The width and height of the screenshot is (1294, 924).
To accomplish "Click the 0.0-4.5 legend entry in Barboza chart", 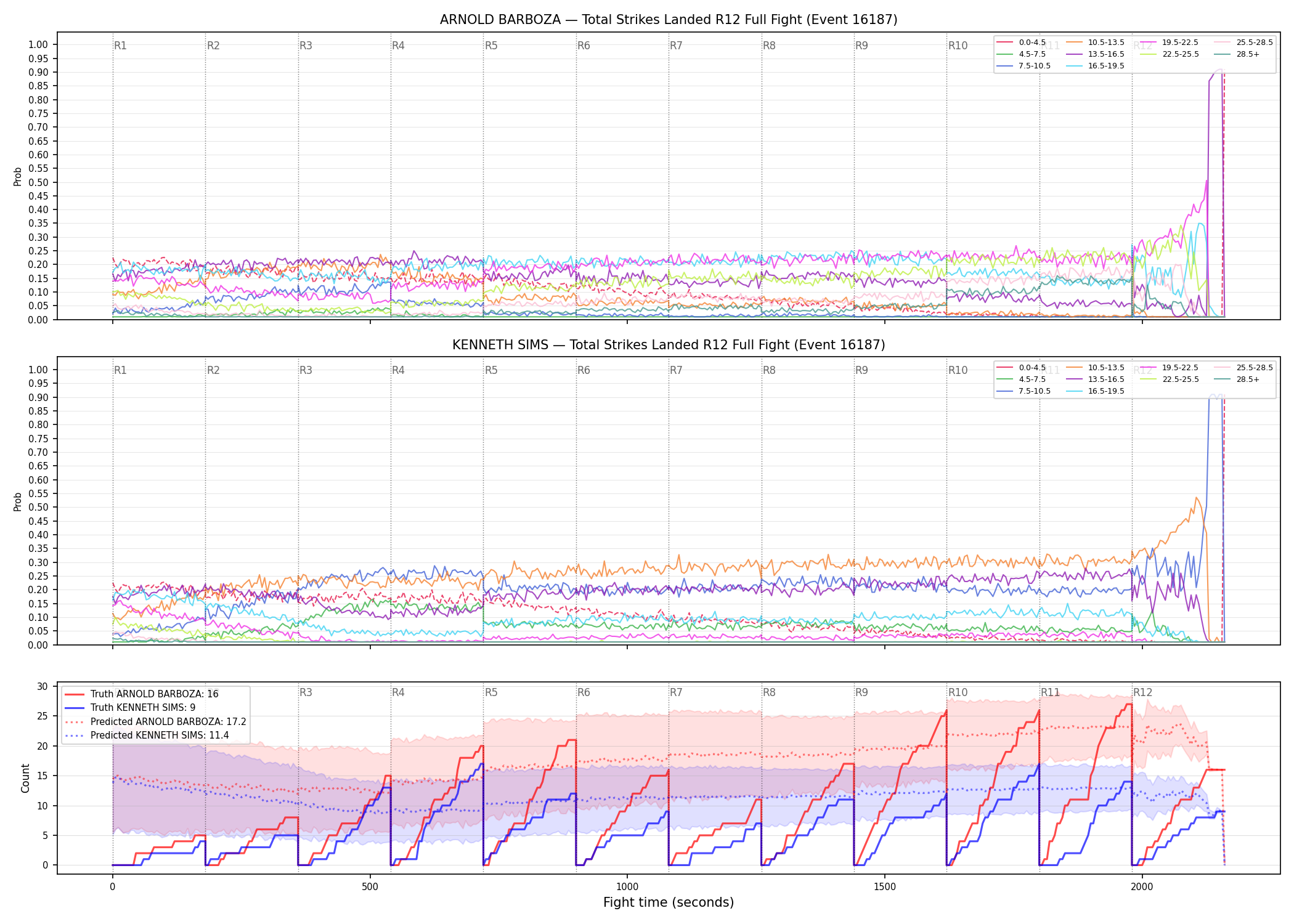I will [1021, 43].
